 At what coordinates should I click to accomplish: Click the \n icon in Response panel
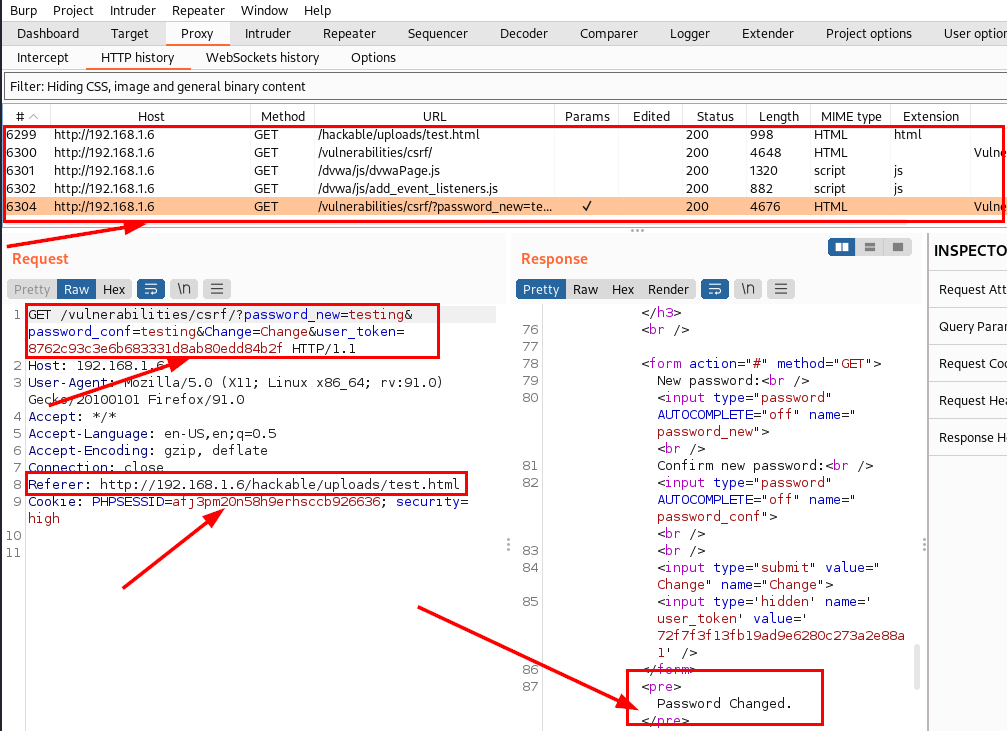[747, 289]
